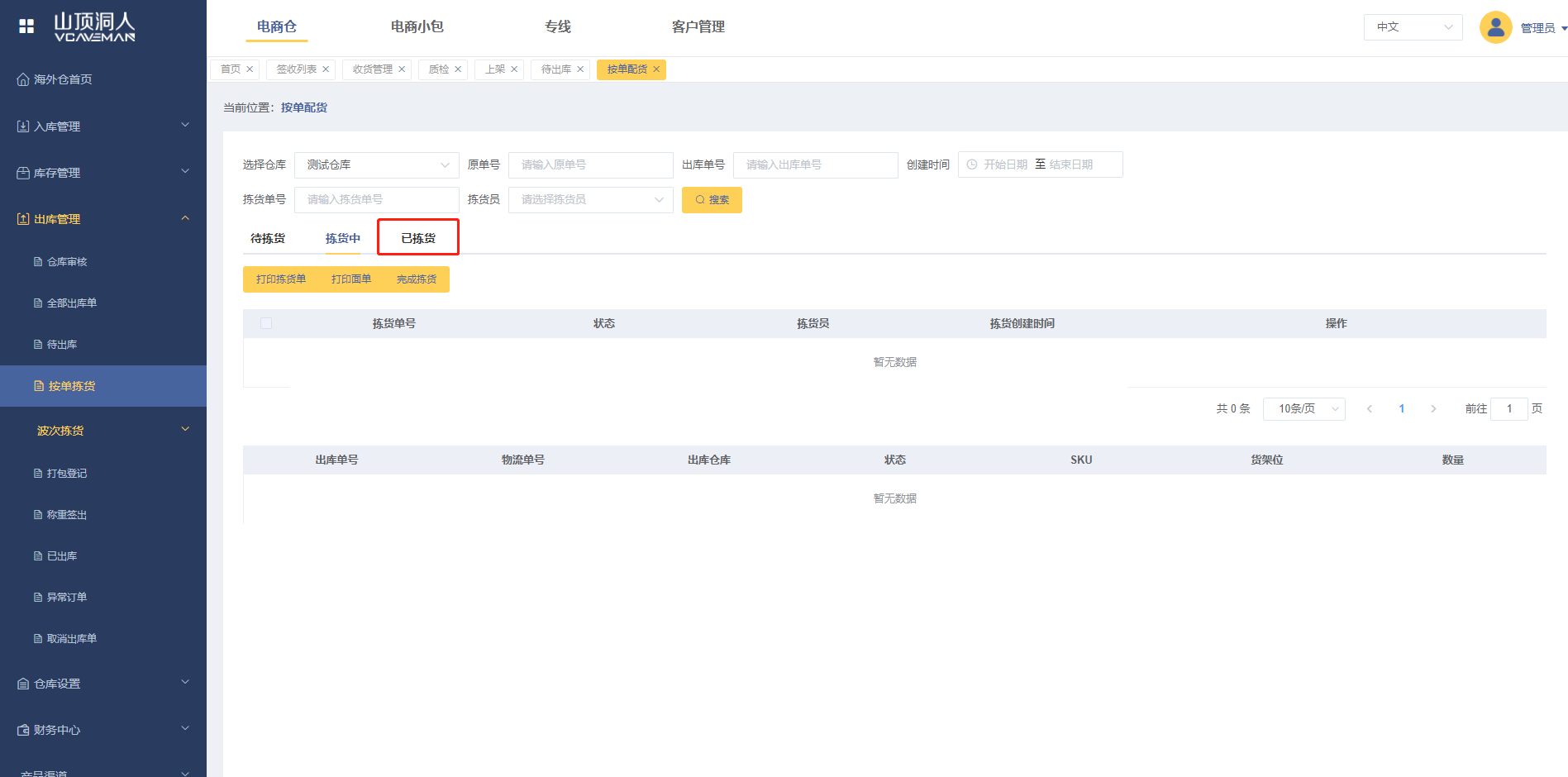
Task: Switch to the 已拣货 tab
Action: tap(418, 238)
